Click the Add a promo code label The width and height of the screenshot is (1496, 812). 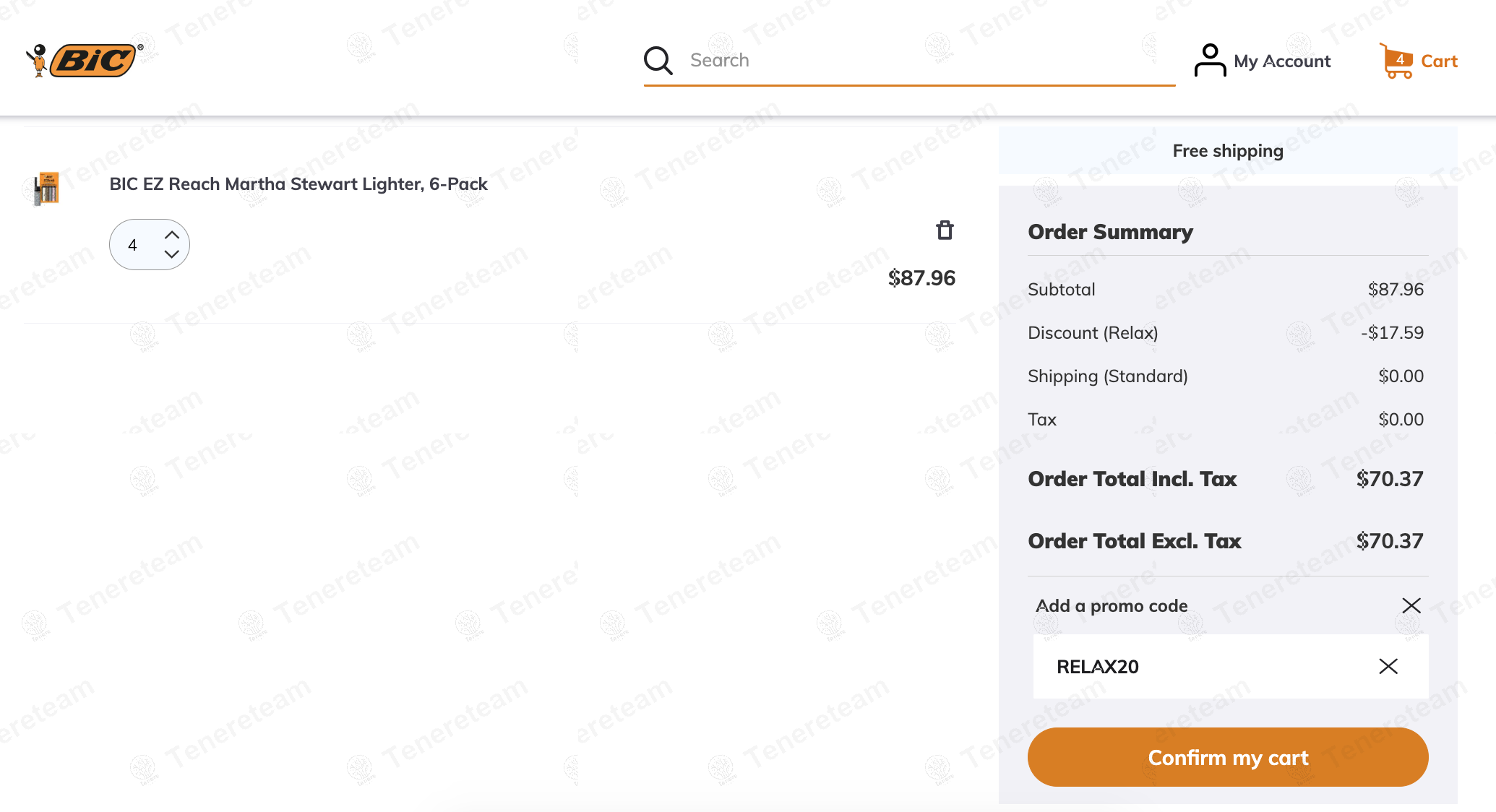point(1112,606)
